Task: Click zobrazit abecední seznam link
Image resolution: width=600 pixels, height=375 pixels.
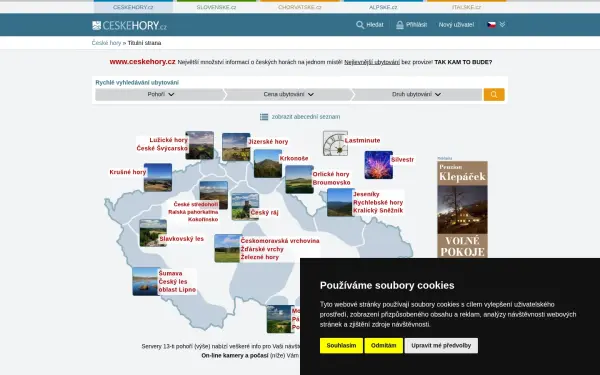Action: coord(306,117)
